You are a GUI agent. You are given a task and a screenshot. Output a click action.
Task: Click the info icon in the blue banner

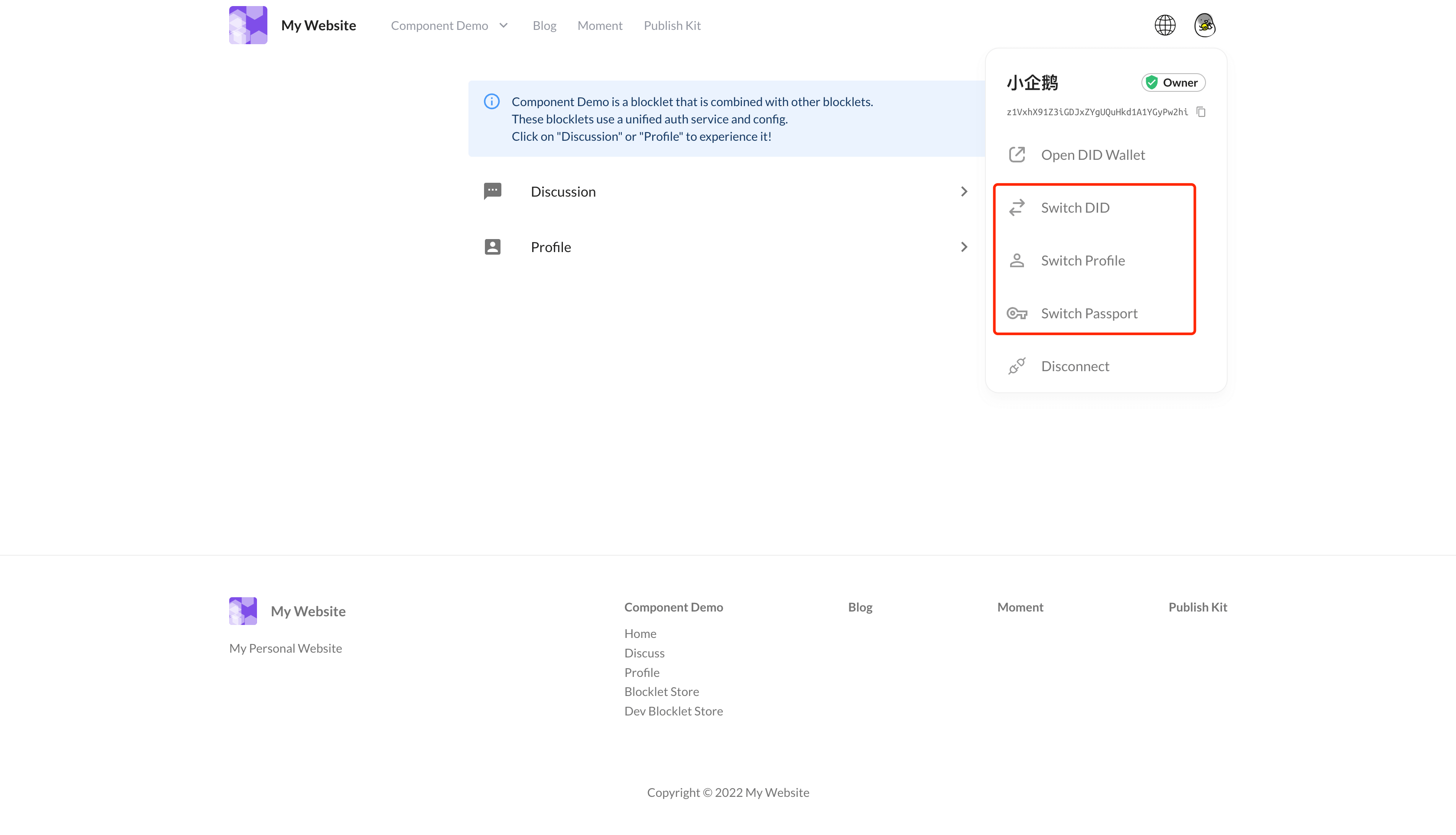coord(492,101)
